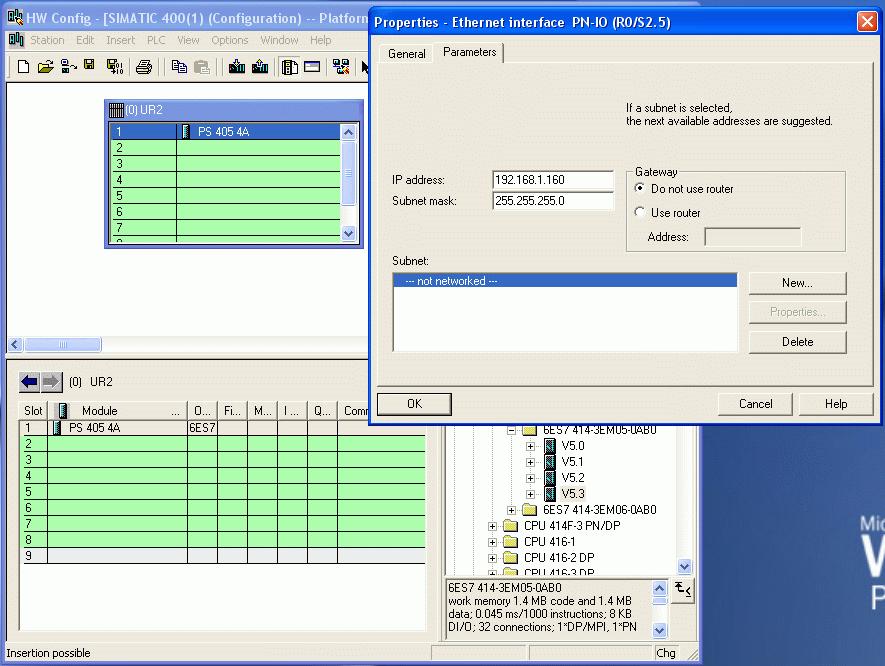Click the Upload to PG icon
This screenshot has width=885, height=666.
tap(260, 67)
